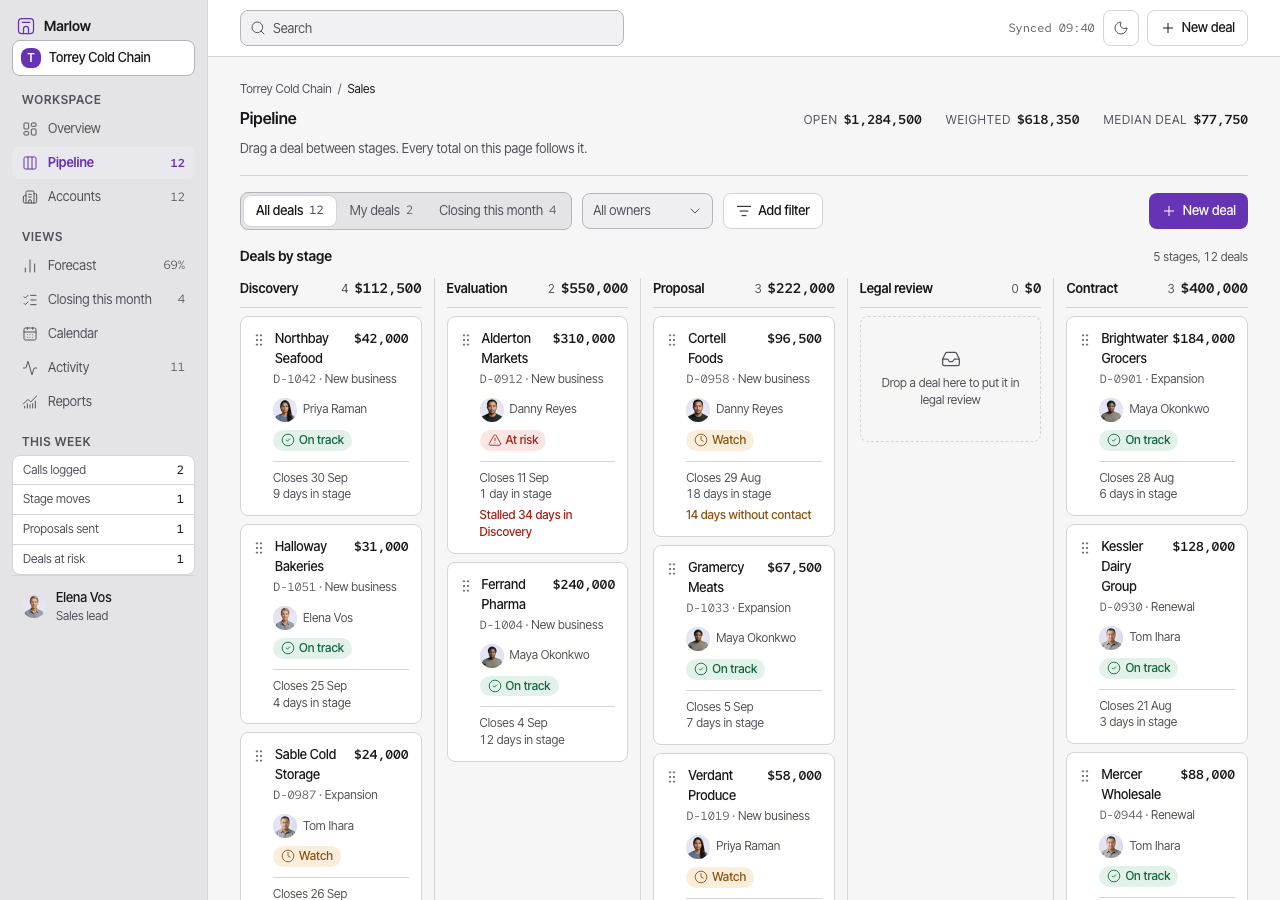Click the 14 days without contact warning
This screenshot has height=900, width=1280.
tap(749, 516)
